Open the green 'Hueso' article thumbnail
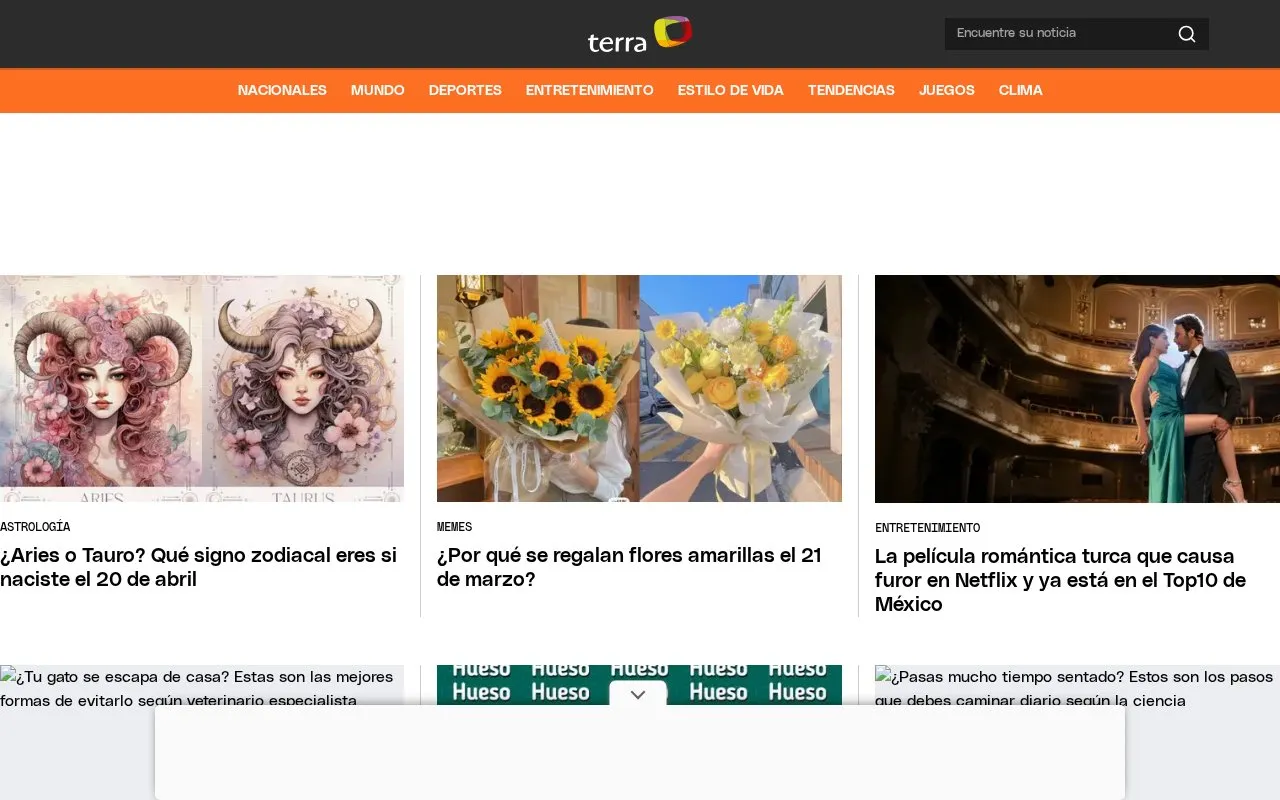 [x=639, y=685]
